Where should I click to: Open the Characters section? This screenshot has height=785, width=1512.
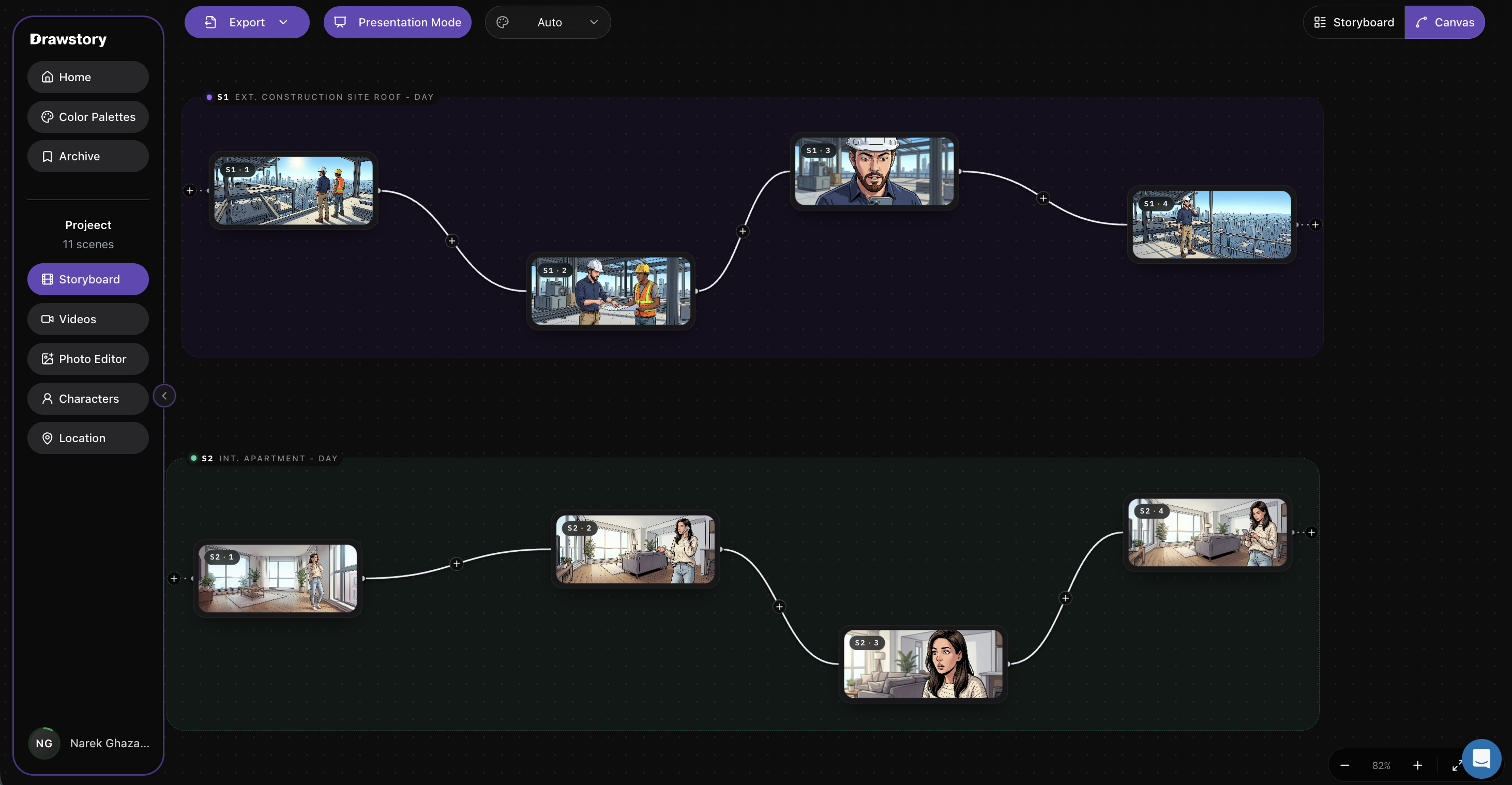pos(88,399)
